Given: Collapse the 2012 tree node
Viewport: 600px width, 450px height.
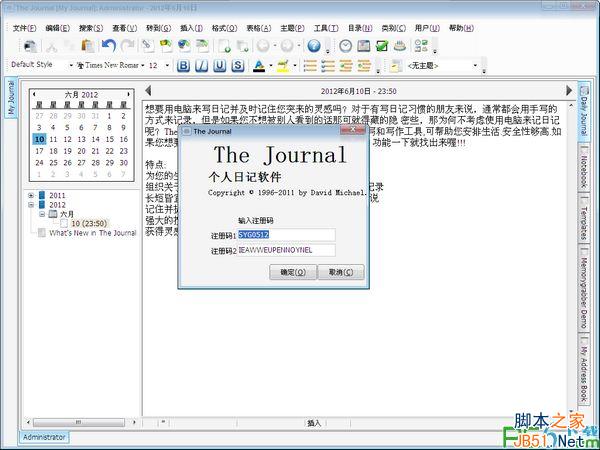Looking at the screenshot, I should [31, 205].
